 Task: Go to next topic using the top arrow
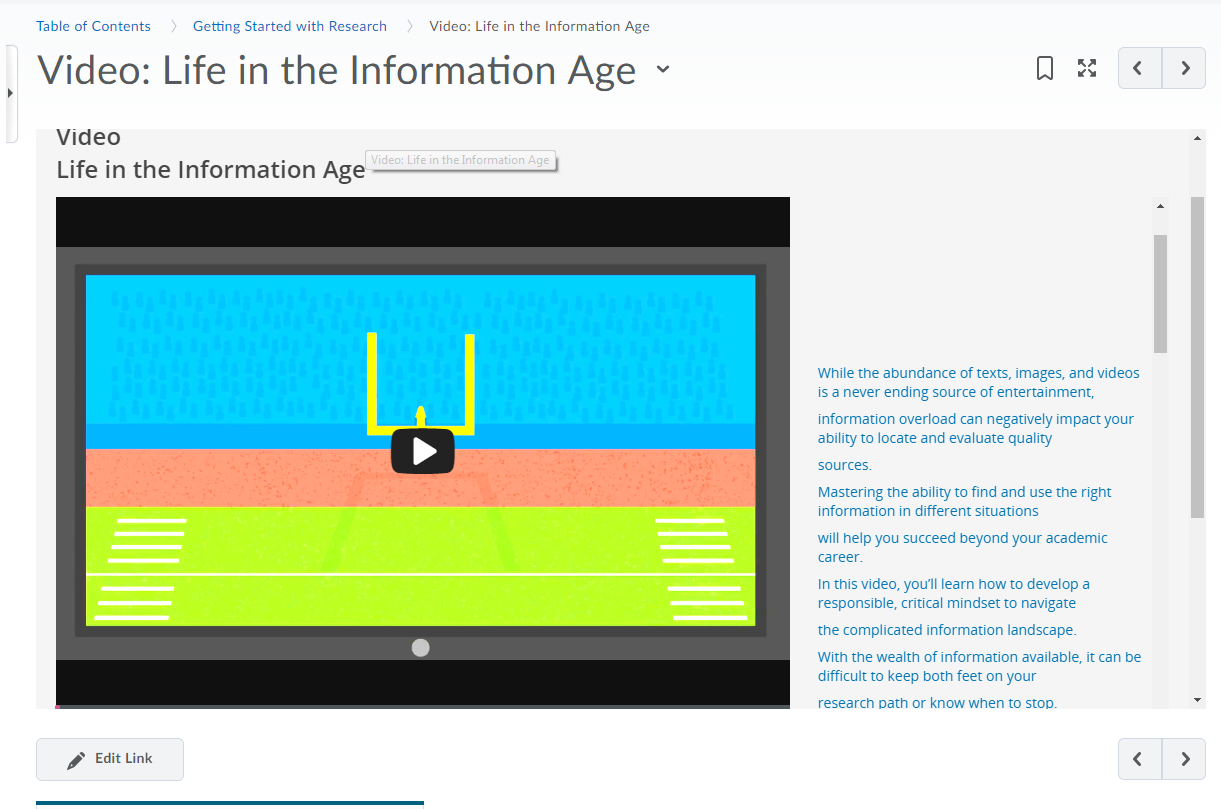[x=1184, y=68]
